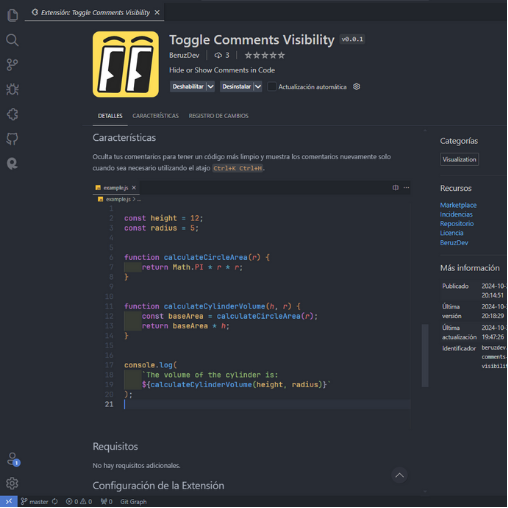Open the activity bar icon below GitHub
The width and height of the screenshot is (508, 508).
point(12,164)
